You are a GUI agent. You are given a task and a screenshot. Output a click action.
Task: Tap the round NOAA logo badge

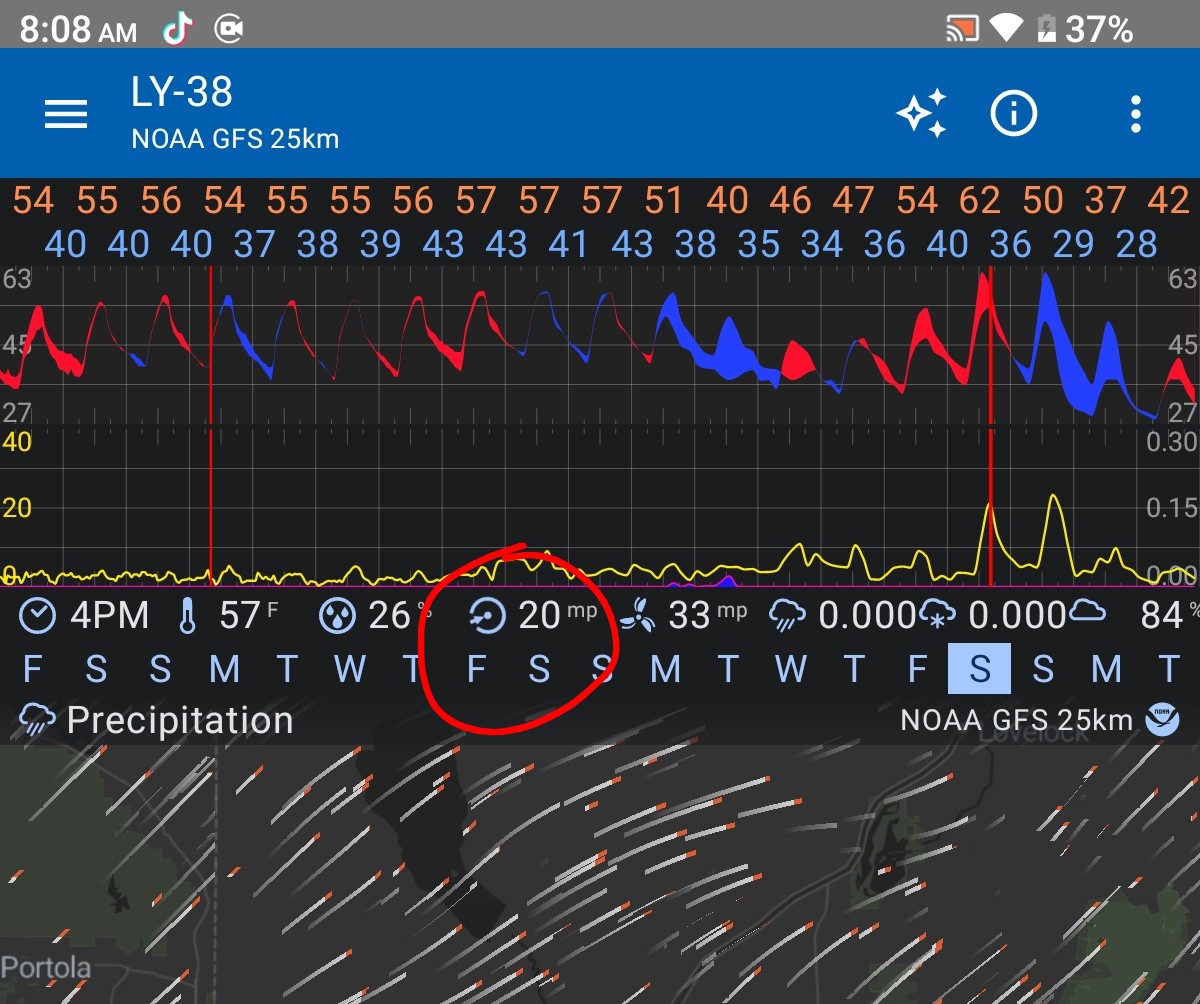[1162, 720]
